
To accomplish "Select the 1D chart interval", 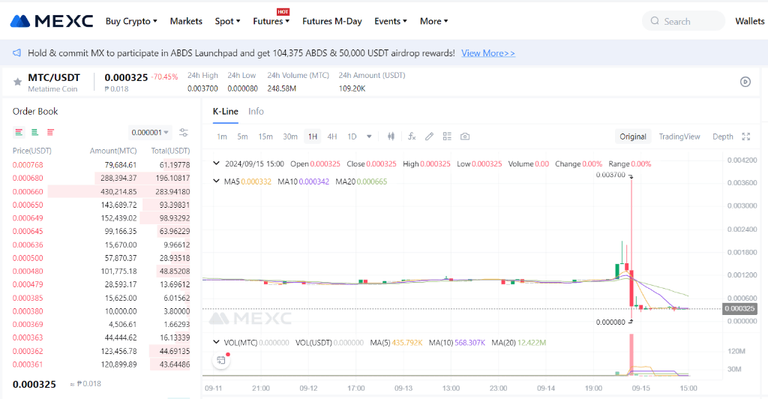I will tap(352, 137).
